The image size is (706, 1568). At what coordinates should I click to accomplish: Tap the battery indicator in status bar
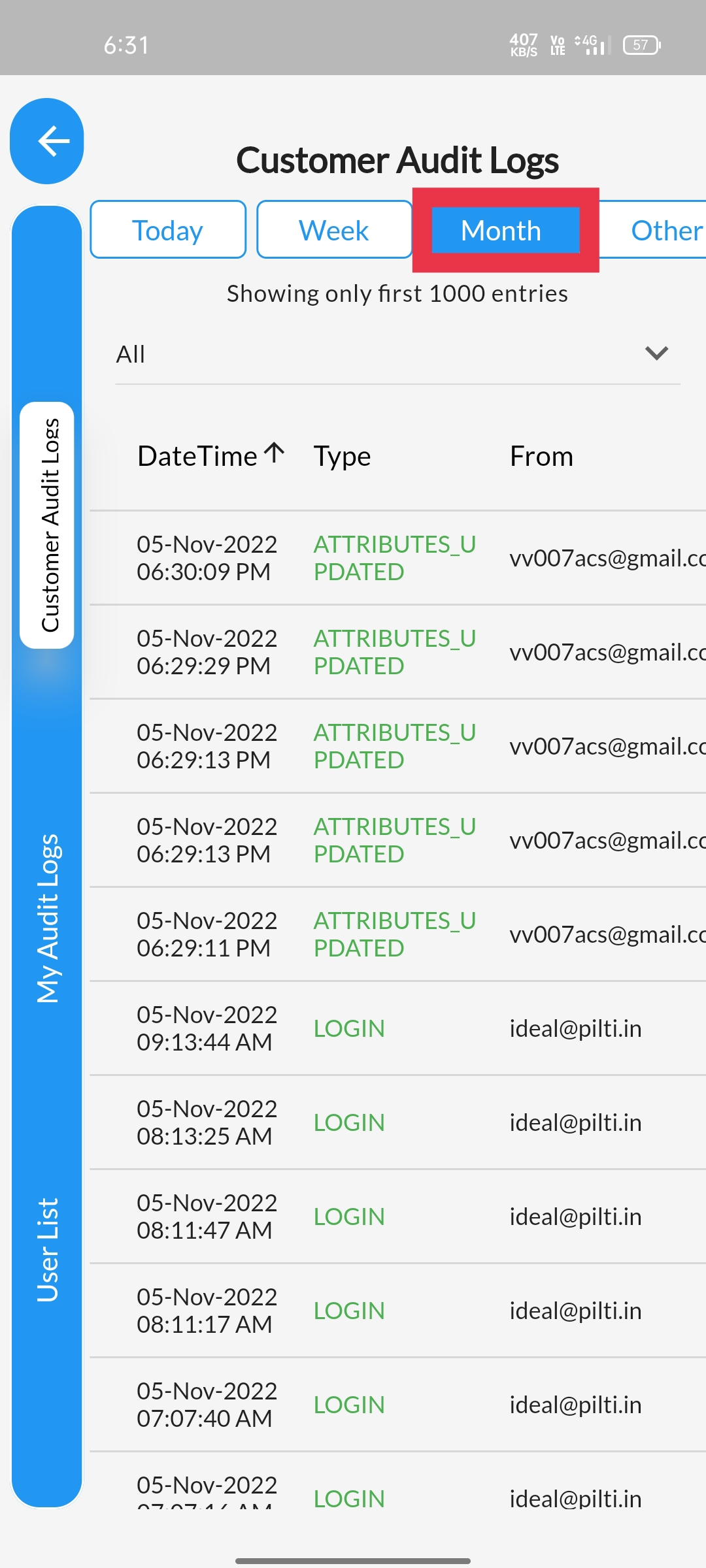[x=642, y=45]
